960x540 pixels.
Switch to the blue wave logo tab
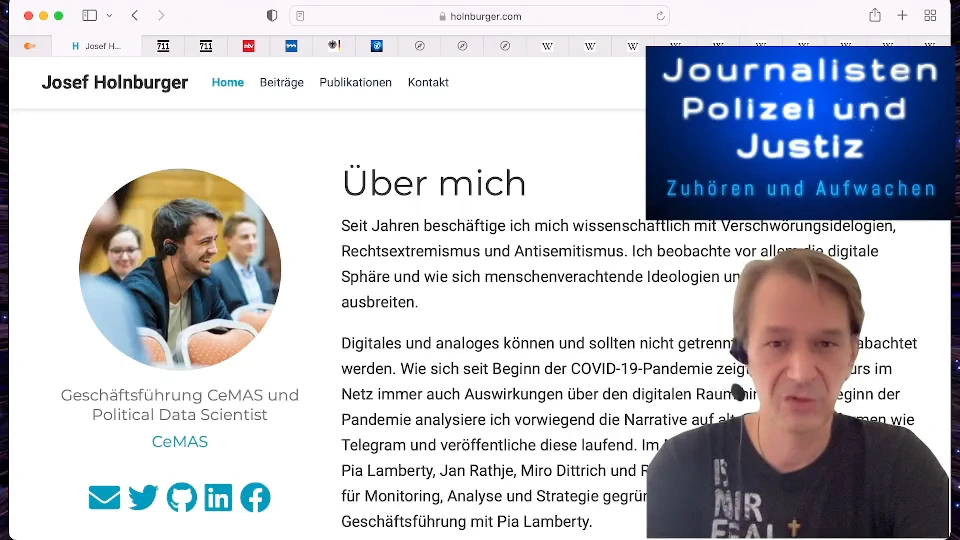pyautogui.click(x=291, y=46)
